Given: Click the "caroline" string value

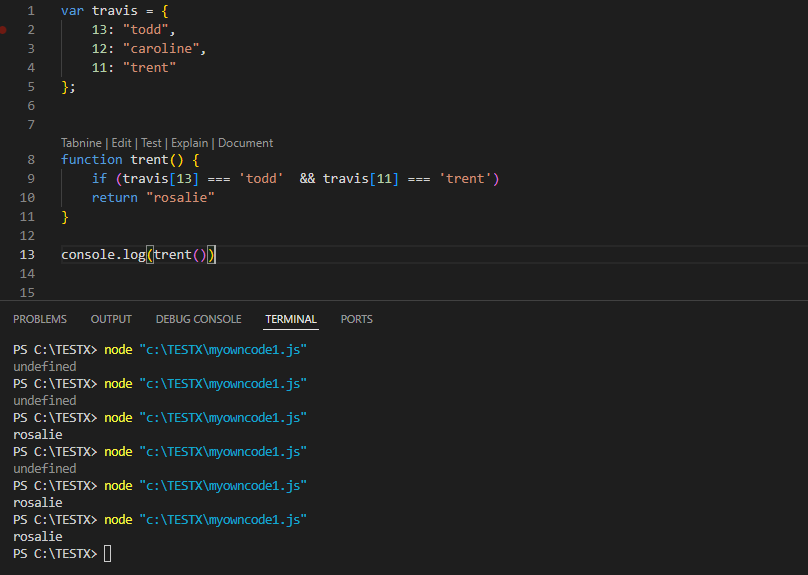Looking at the screenshot, I should coord(161,49).
